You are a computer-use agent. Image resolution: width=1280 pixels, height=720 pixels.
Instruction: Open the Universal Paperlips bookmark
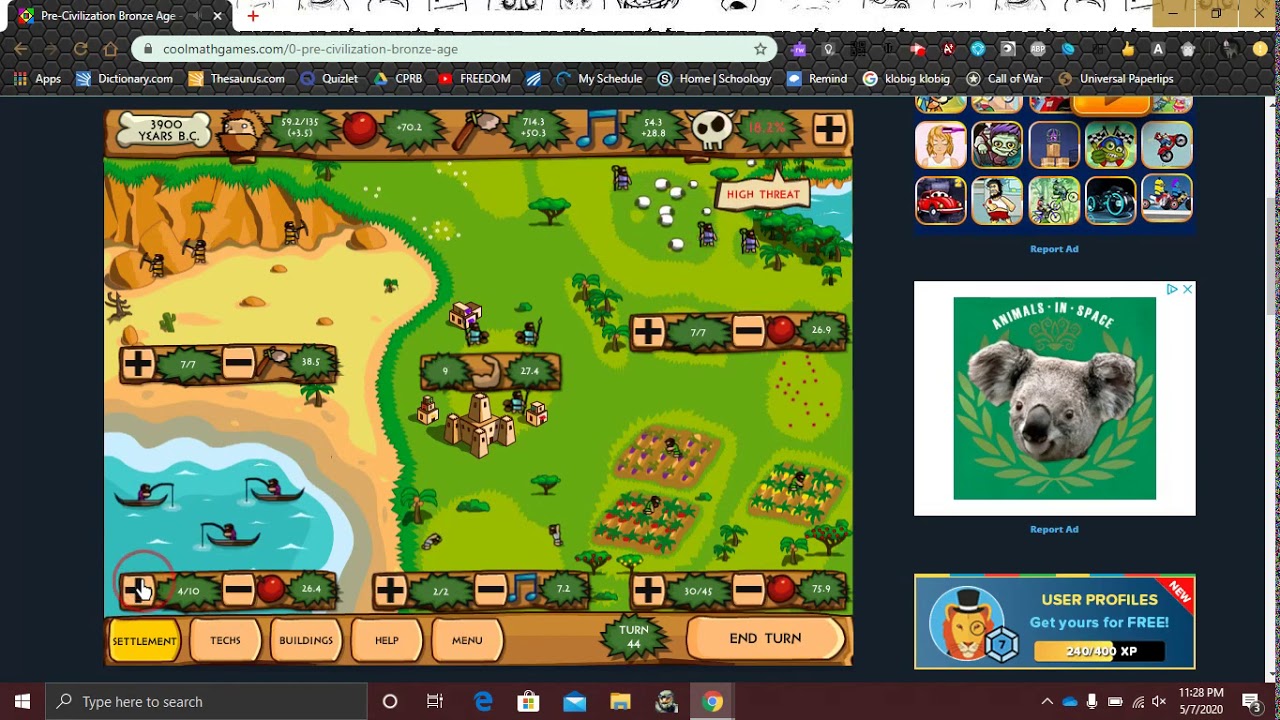click(x=1115, y=78)
